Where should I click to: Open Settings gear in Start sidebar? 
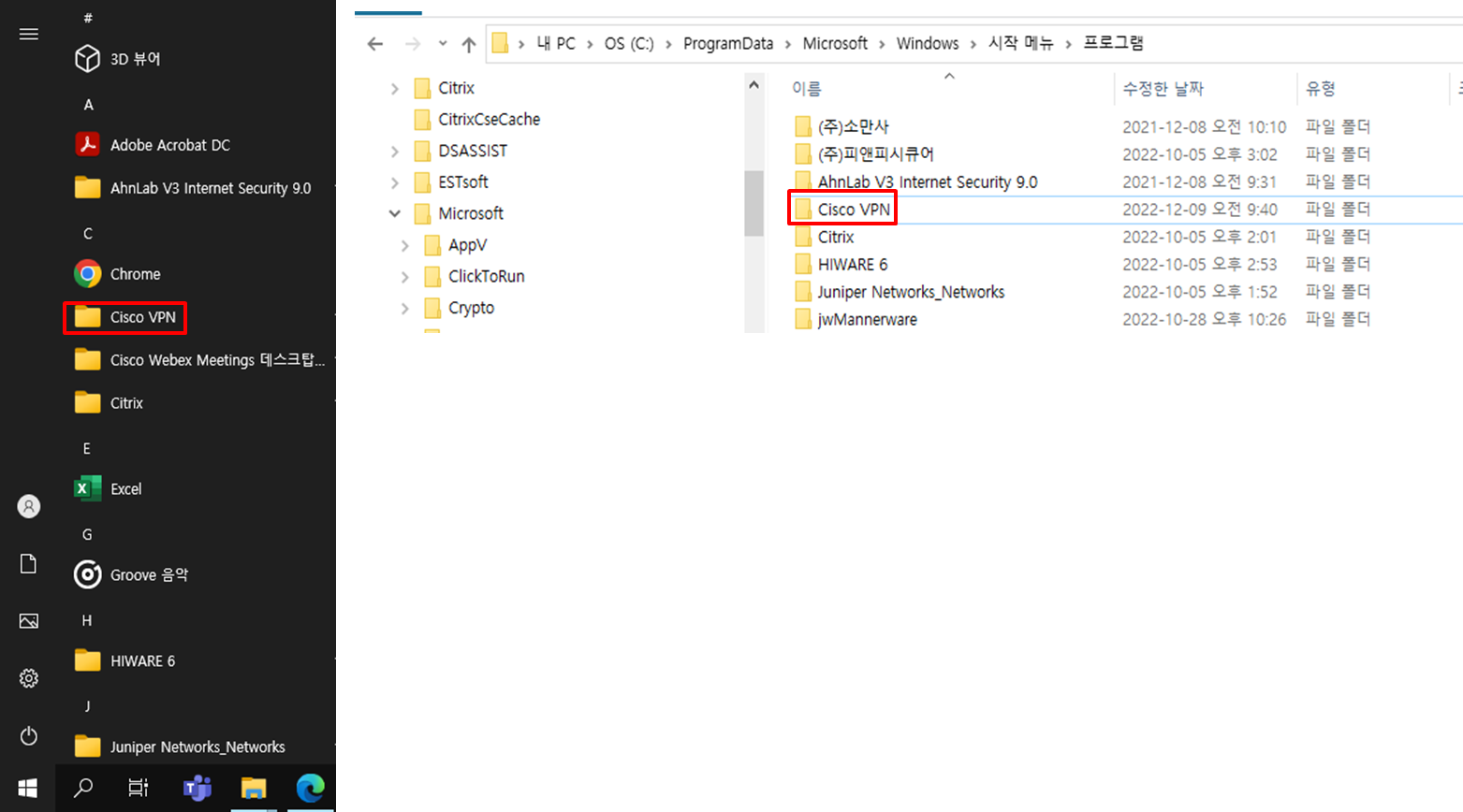pos(29,678)
